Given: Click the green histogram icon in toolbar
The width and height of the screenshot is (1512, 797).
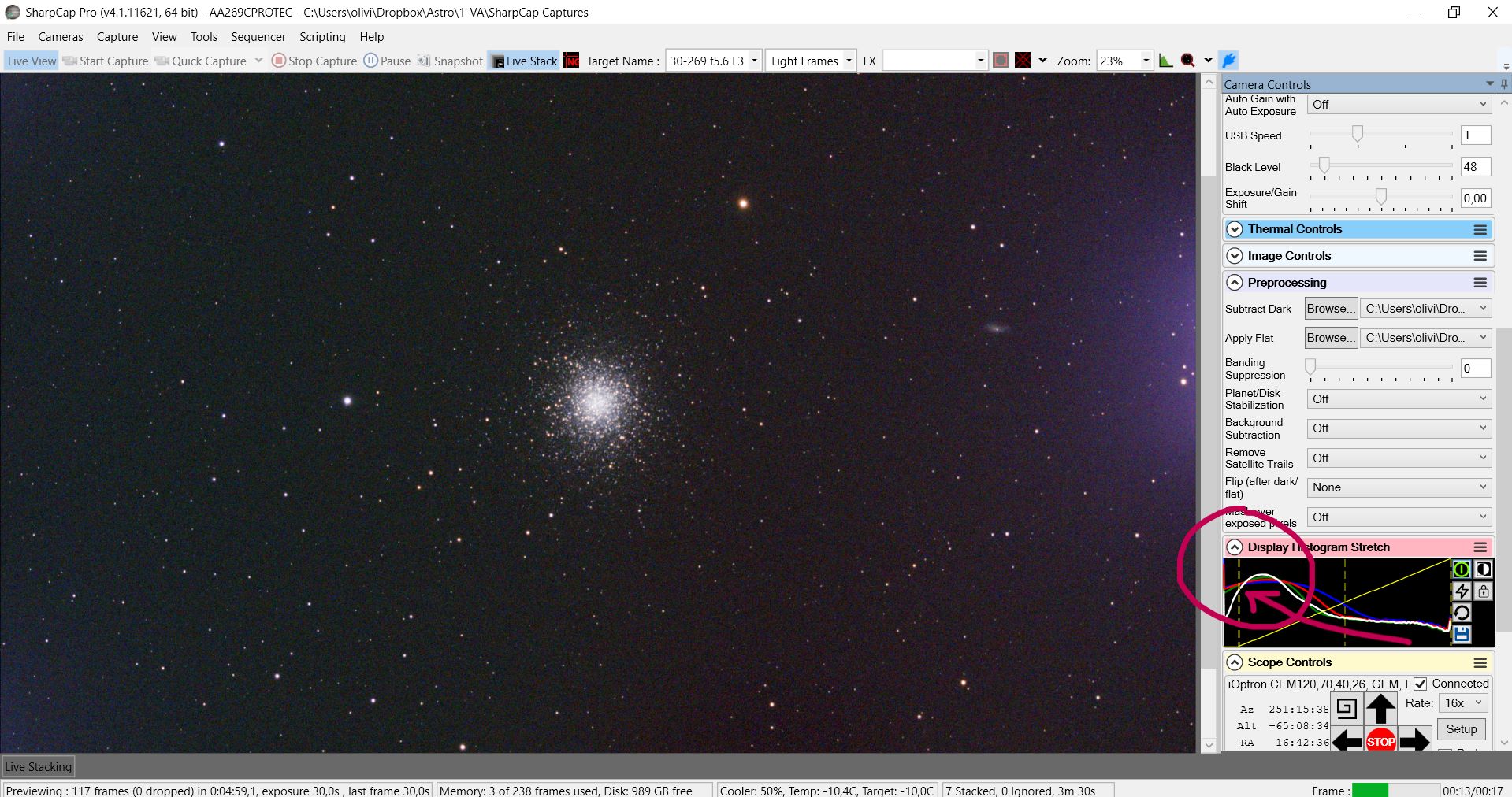Looking at the screenshot, I should 1165,61.
